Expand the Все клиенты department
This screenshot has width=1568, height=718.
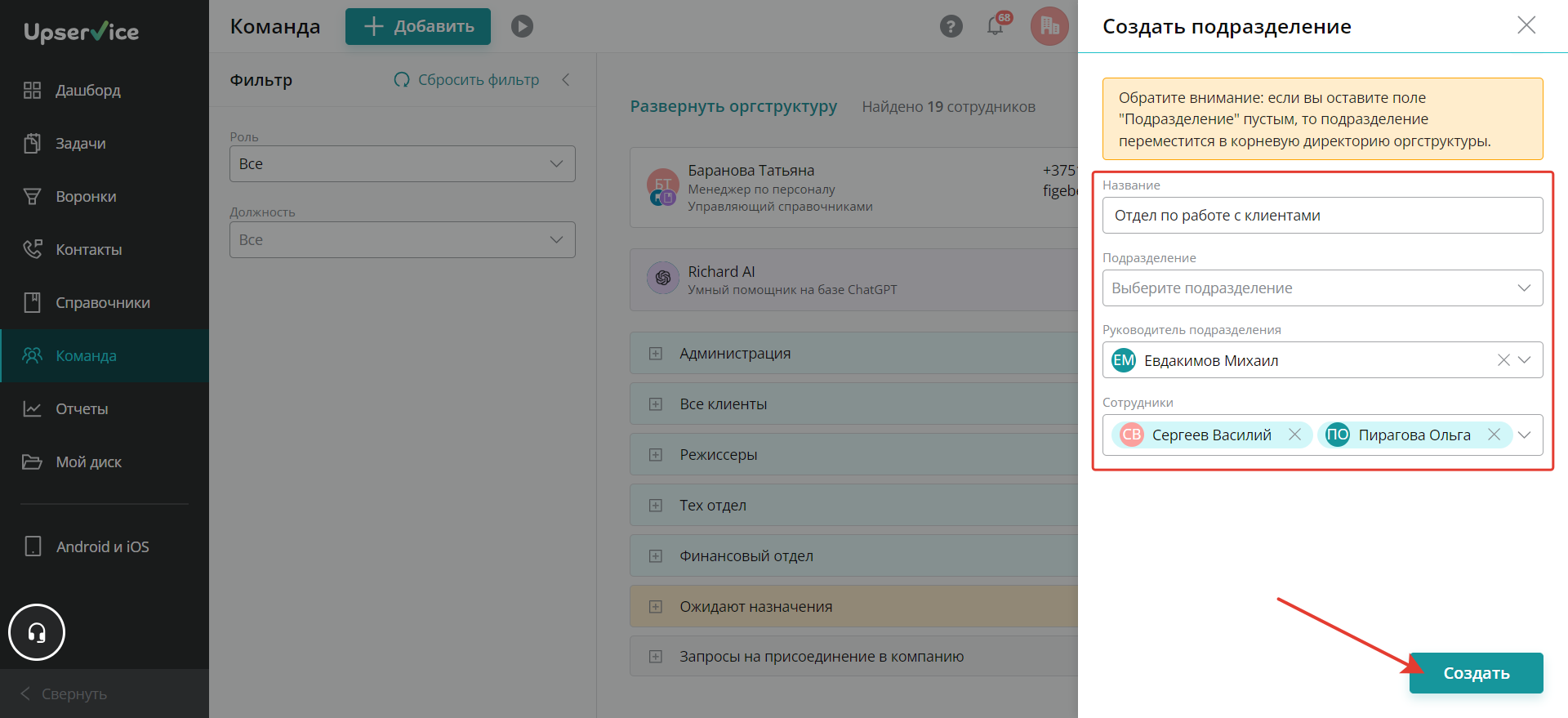coord(656,404)
